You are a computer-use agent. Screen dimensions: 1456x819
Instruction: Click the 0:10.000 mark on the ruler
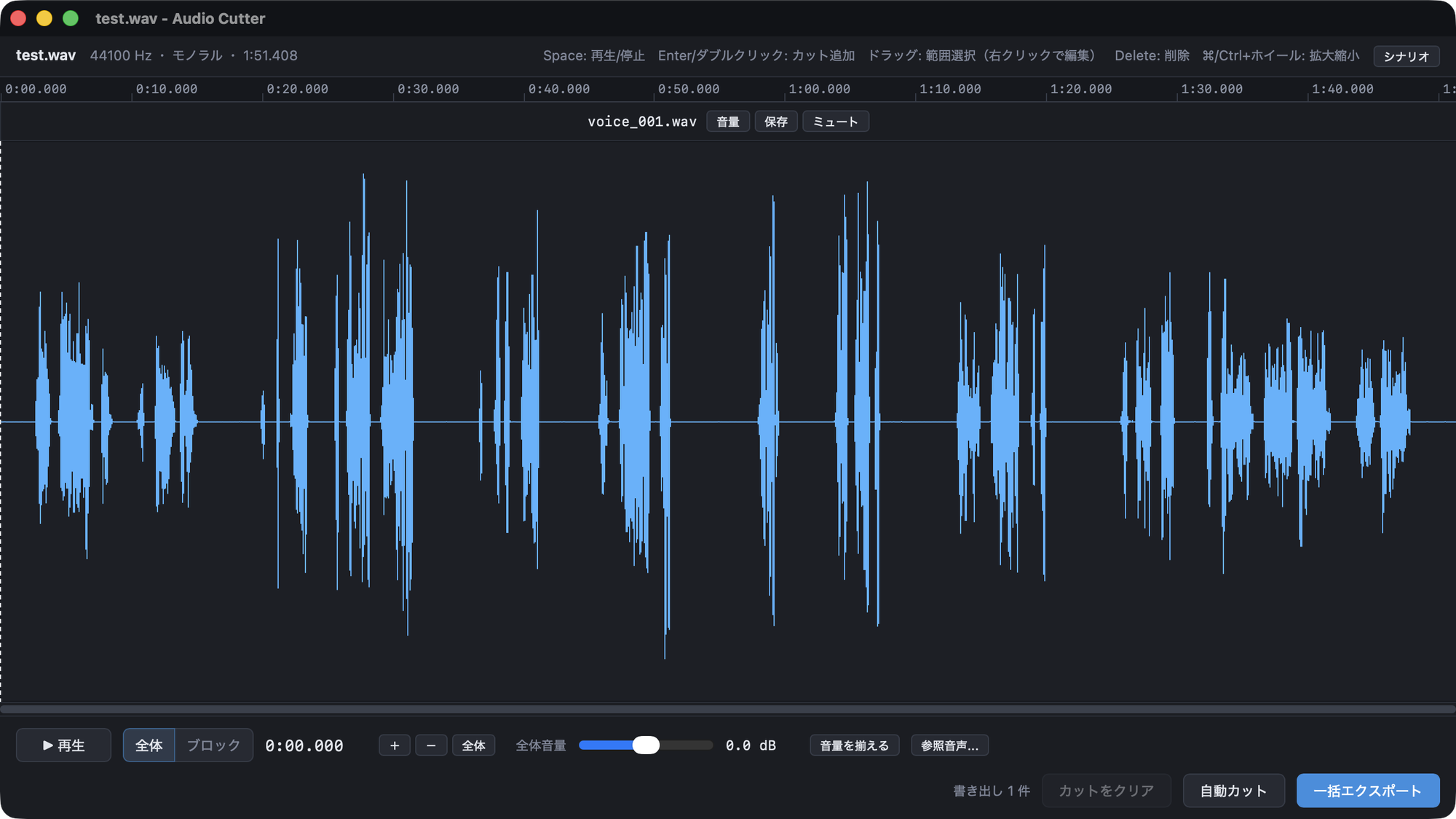pyautogui.click(x=167, y=89)
